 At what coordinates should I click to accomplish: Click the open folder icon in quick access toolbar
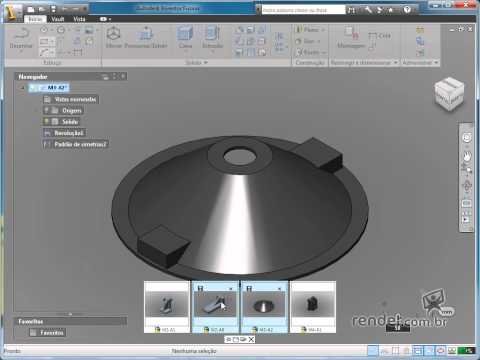click(42, 9)
